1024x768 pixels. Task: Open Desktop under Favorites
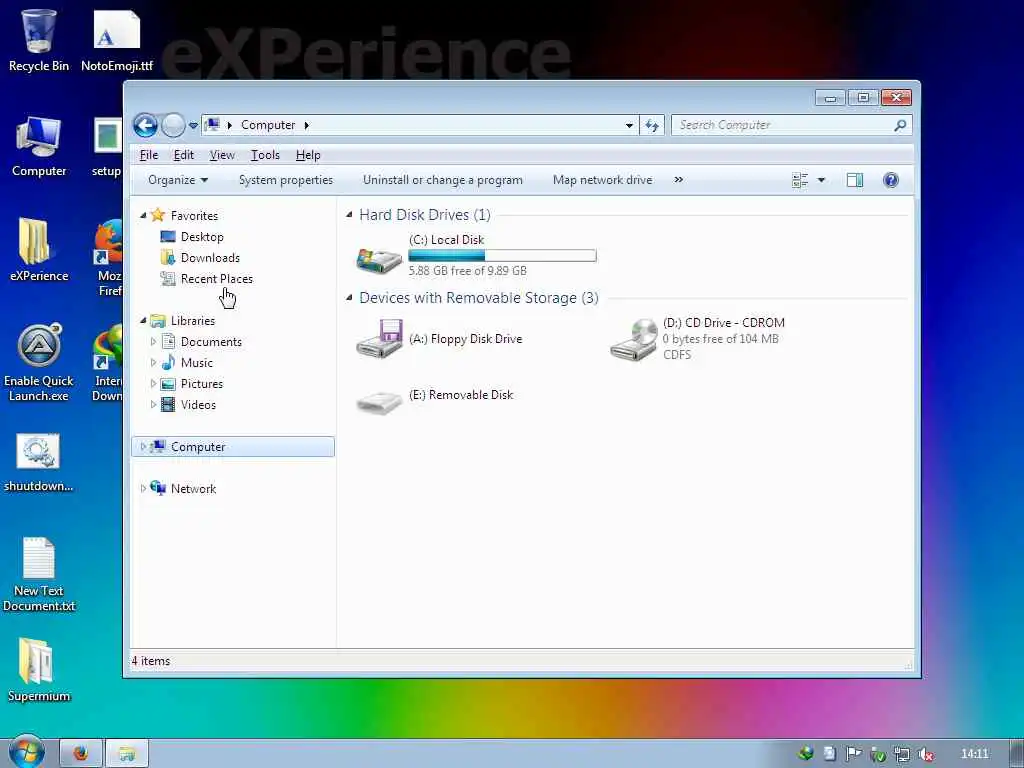(x=202, y=236)
